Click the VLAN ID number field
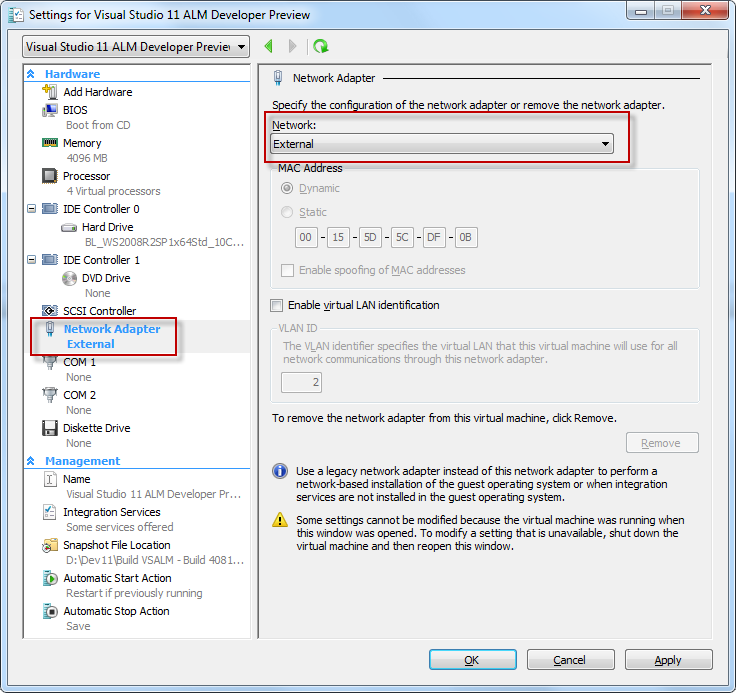 301,382
